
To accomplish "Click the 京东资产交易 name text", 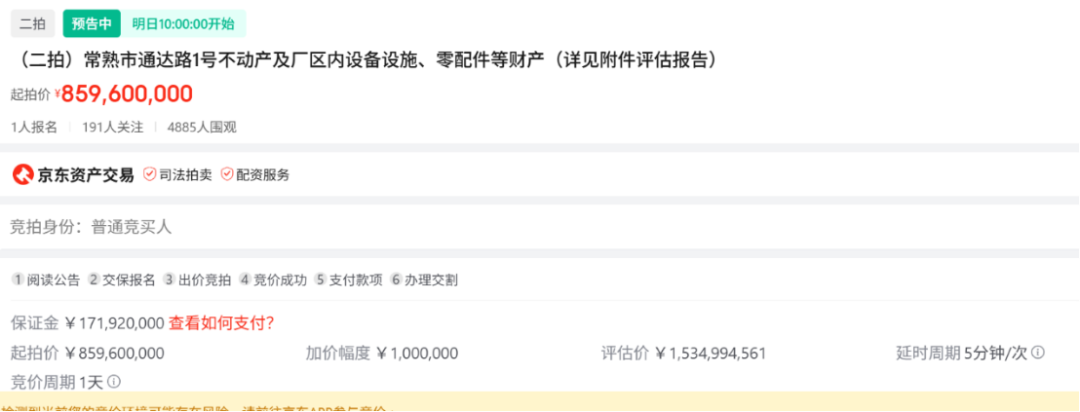I will (x=85, y=175).
